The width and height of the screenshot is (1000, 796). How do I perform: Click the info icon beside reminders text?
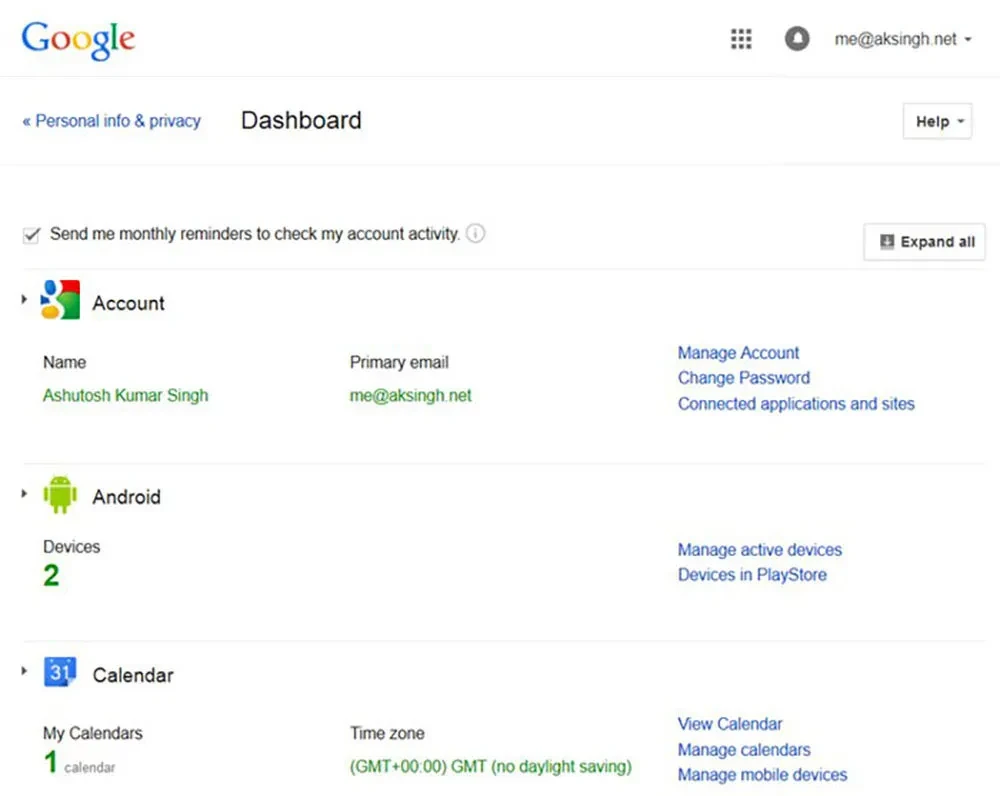(x=476, y=233)
